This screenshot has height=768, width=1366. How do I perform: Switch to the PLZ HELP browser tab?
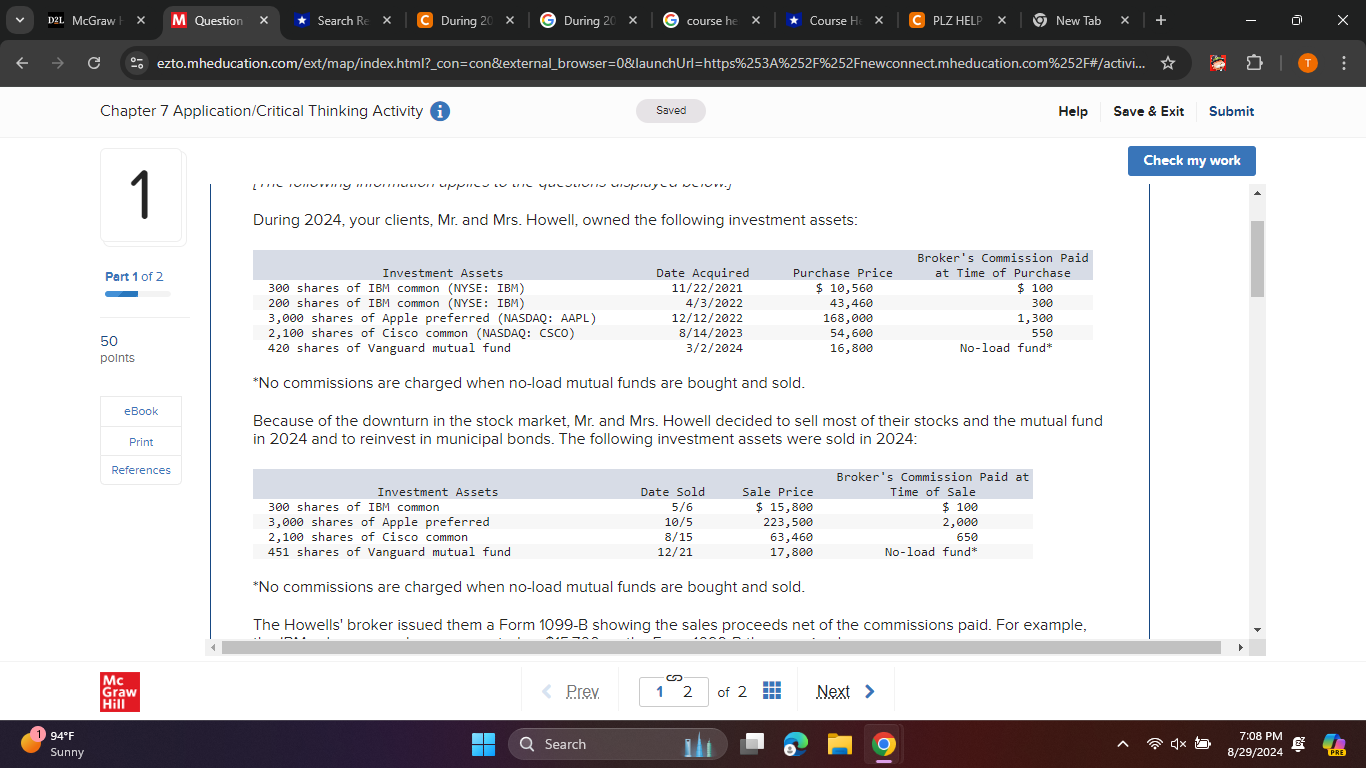pos(954,19)
